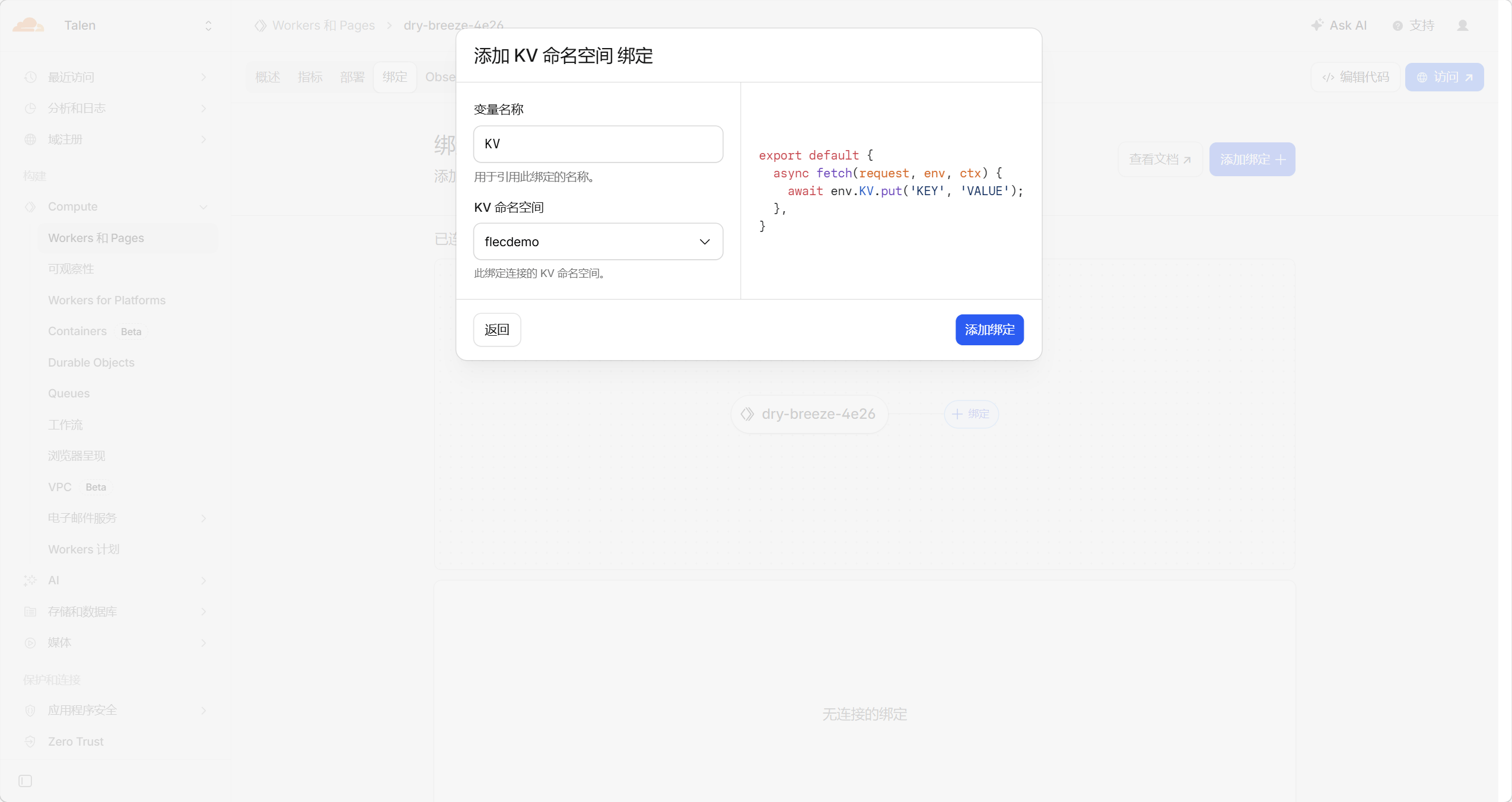
Task: Click the dry-breeze-4e26 worker node
Action: tap(809, 414)
